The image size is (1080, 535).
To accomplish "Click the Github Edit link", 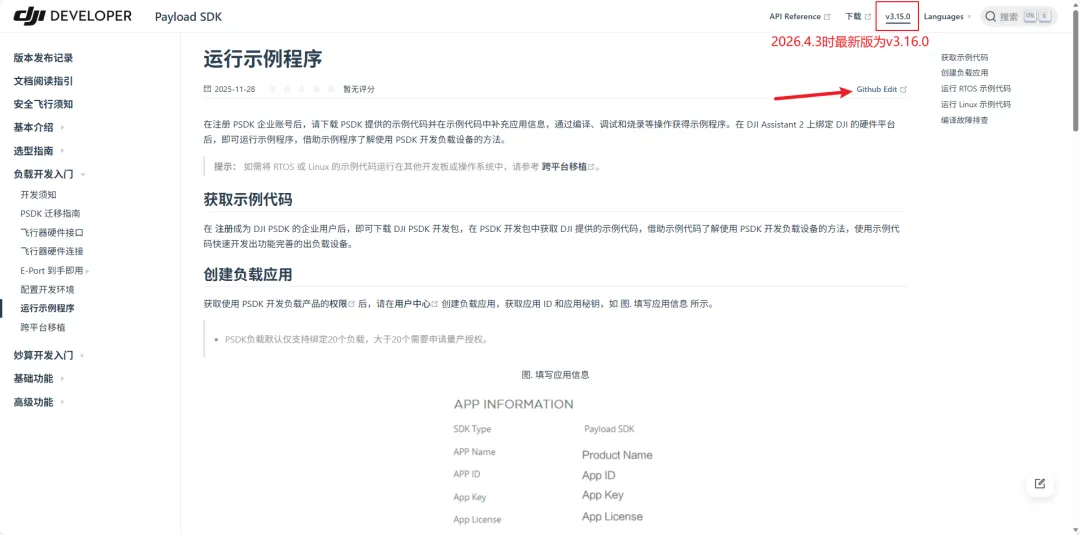I will 877,90.
